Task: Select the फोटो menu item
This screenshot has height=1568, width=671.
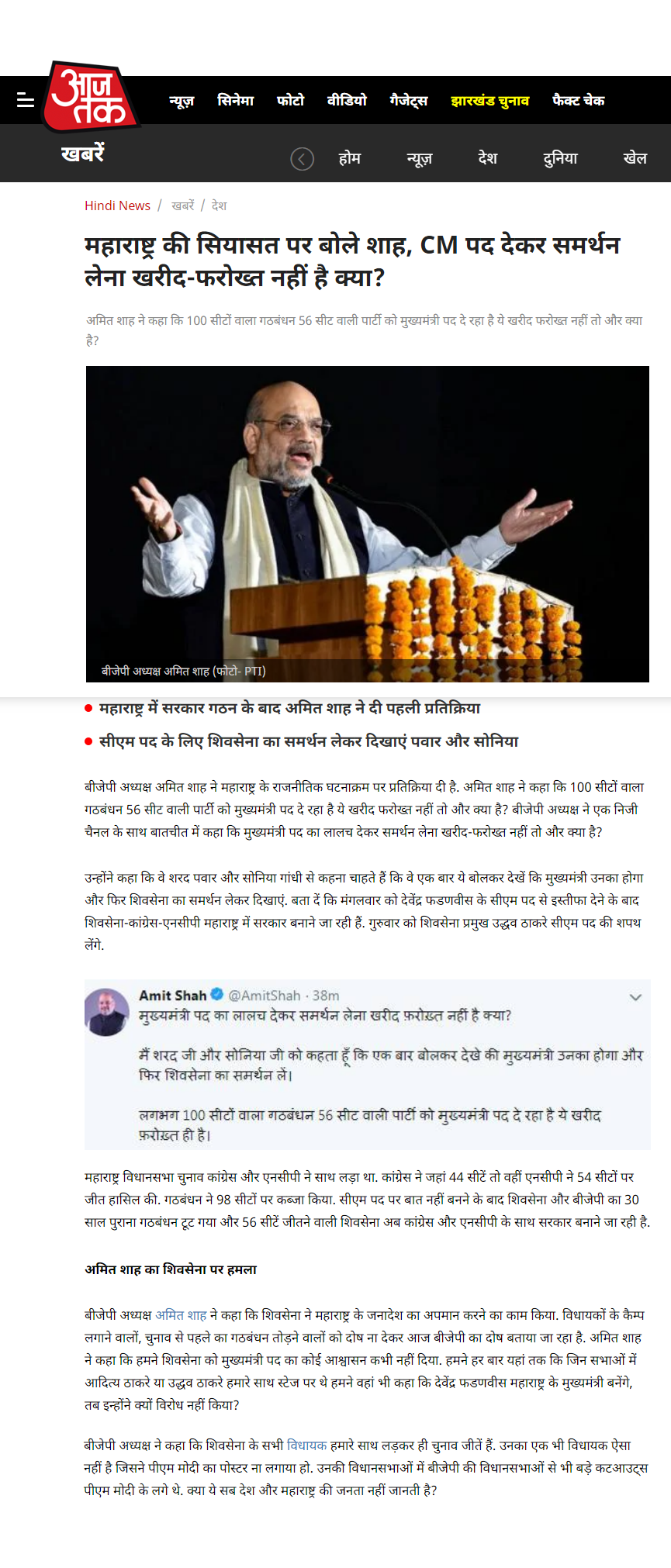Action: coord(290,101)
